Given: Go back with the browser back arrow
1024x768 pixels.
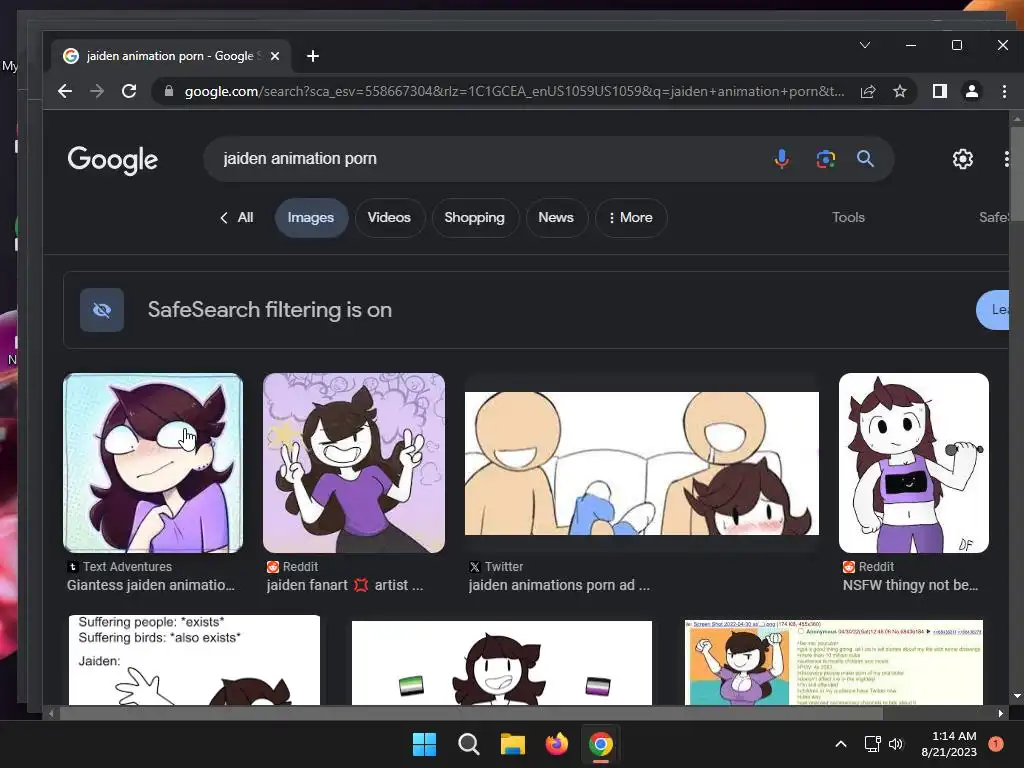Looking at the screenshot, I should point(65,91).
